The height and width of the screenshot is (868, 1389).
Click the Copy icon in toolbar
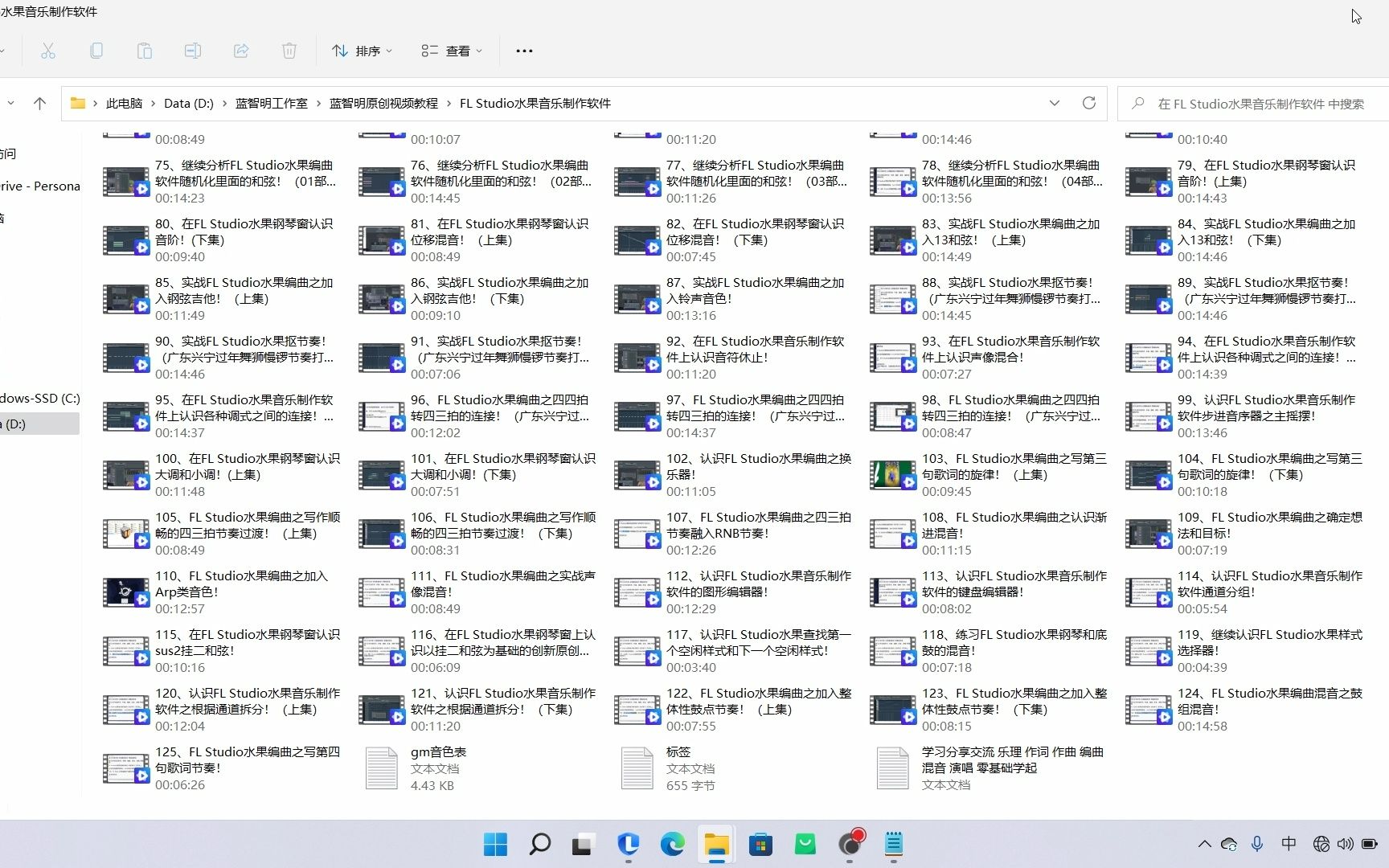pos(96,51)
